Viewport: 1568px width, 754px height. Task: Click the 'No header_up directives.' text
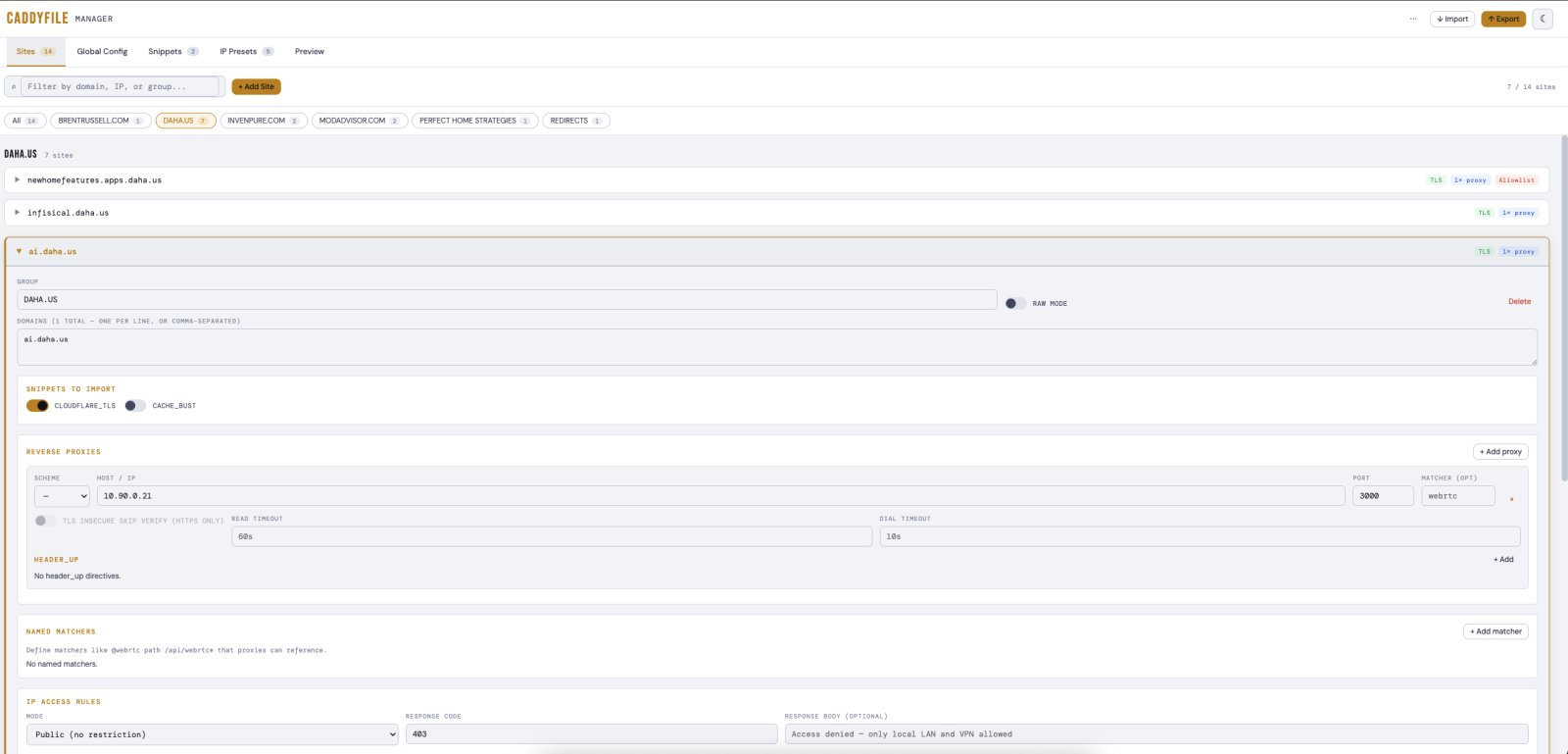coord(77,577)
